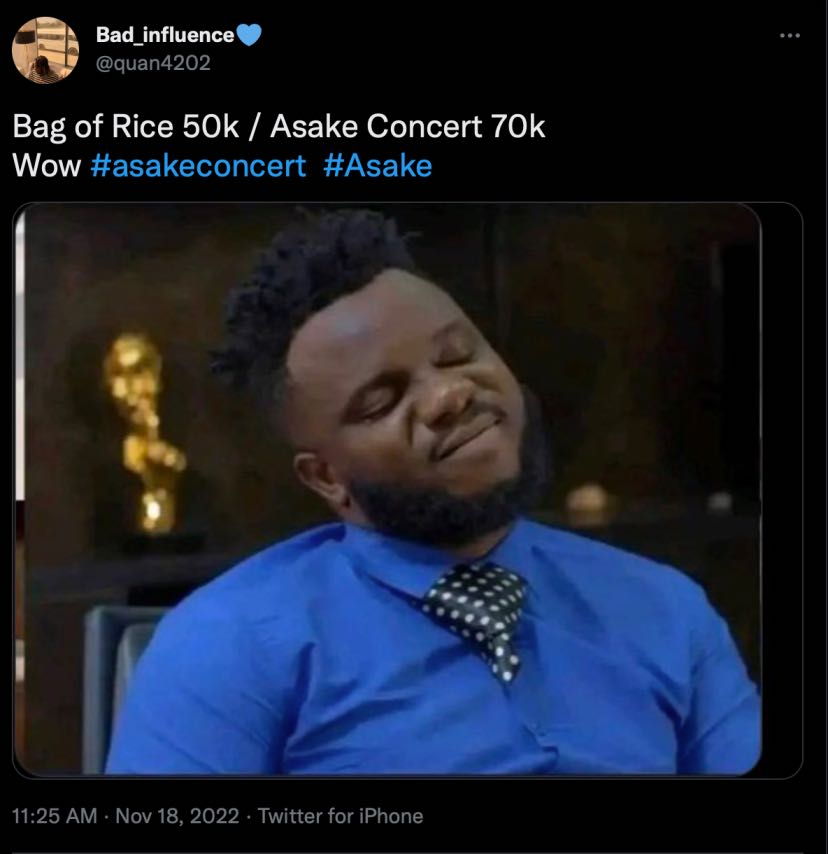This screenshot has width=828, height=854.
Task: Click the 'Asake Concert 70k' text
Action: coord(407,126)
